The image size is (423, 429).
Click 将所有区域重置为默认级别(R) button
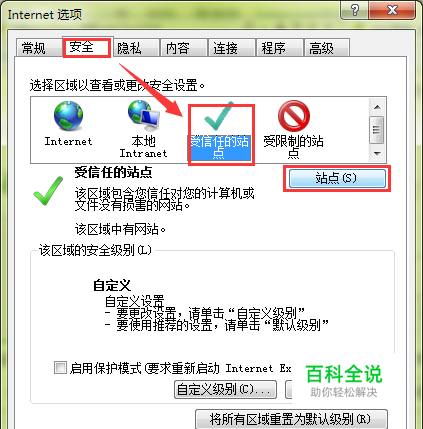click(291, 419)
